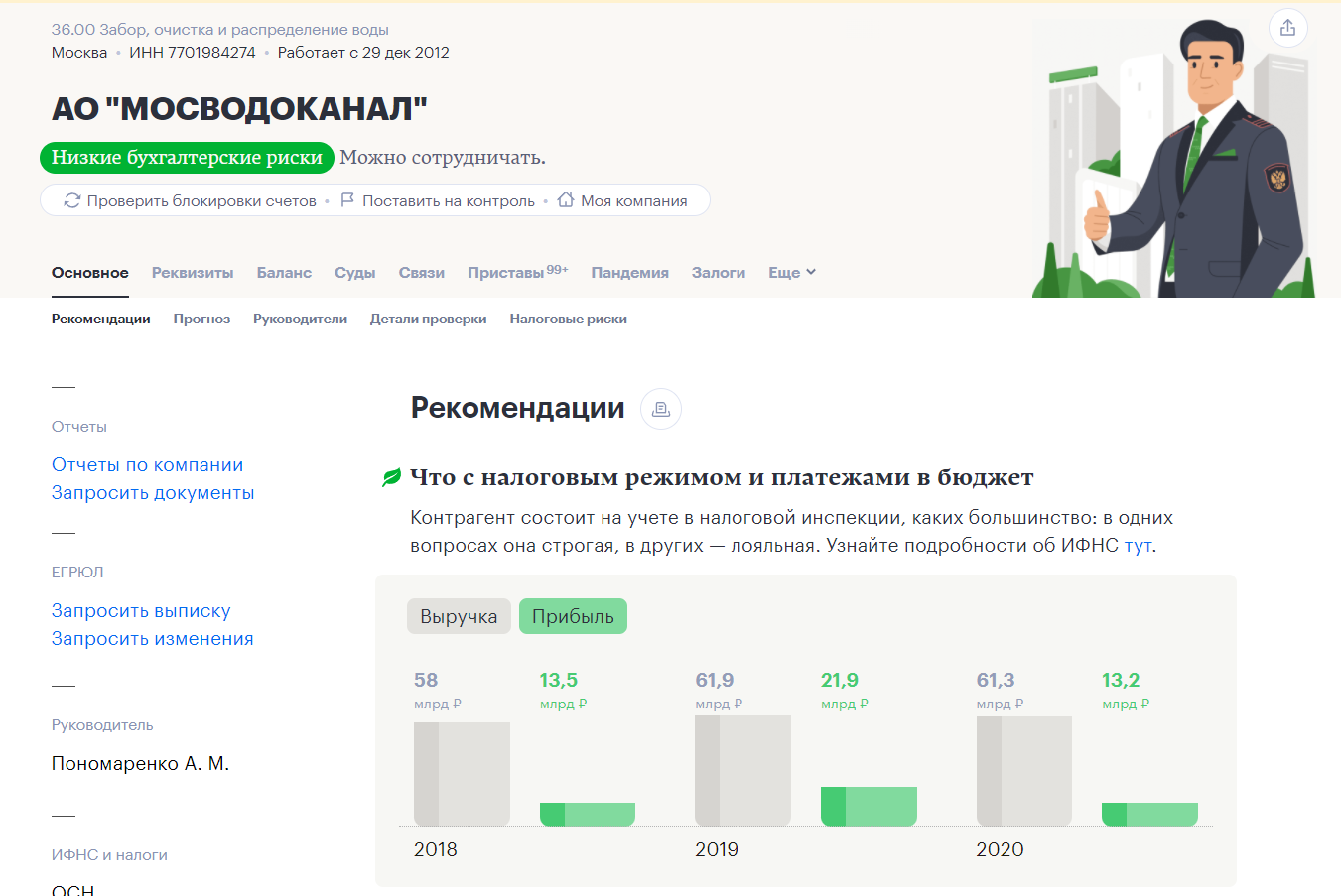Switch to the Баланс tab
The height and width of the screenshot is (896, 1341).
click(284, 273)
